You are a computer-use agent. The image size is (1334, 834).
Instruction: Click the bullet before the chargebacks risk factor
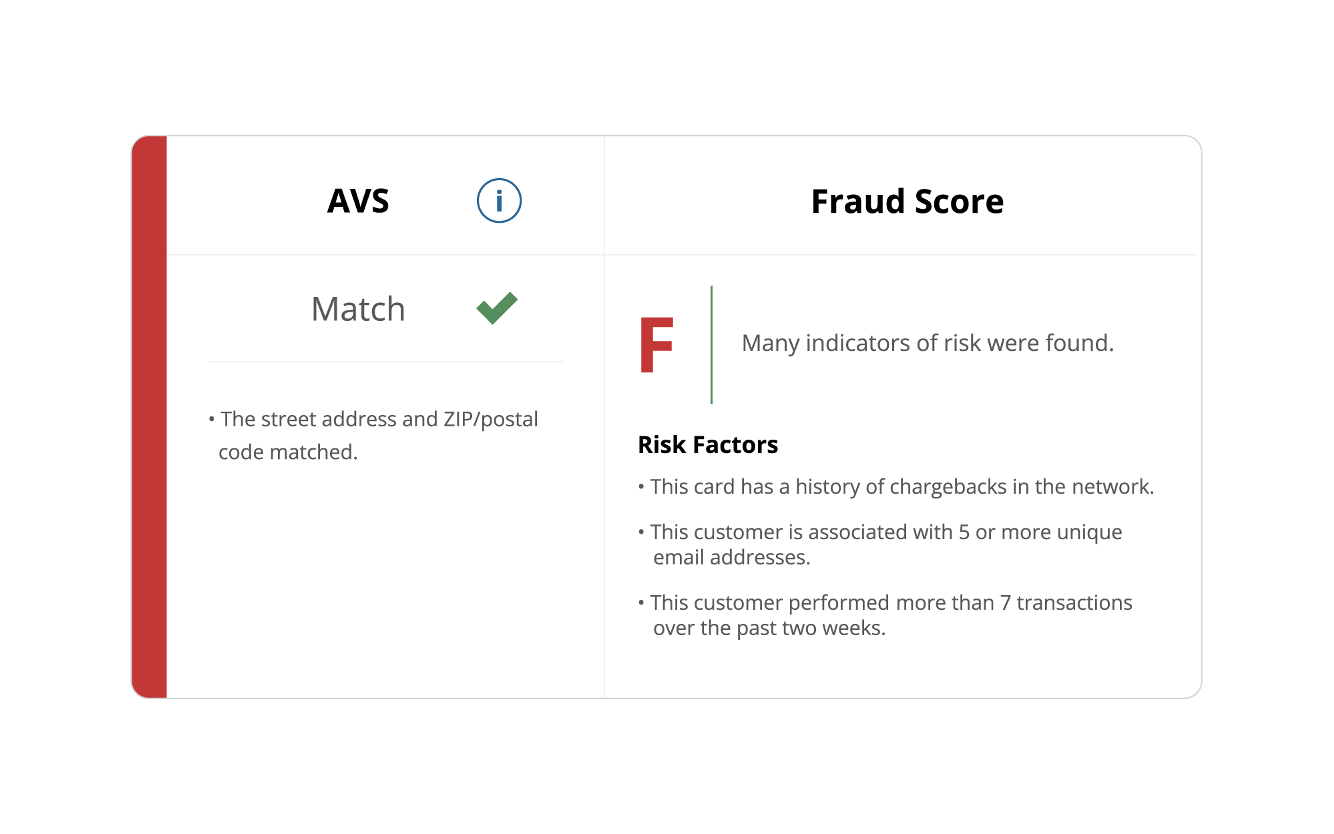coord(641,487)
